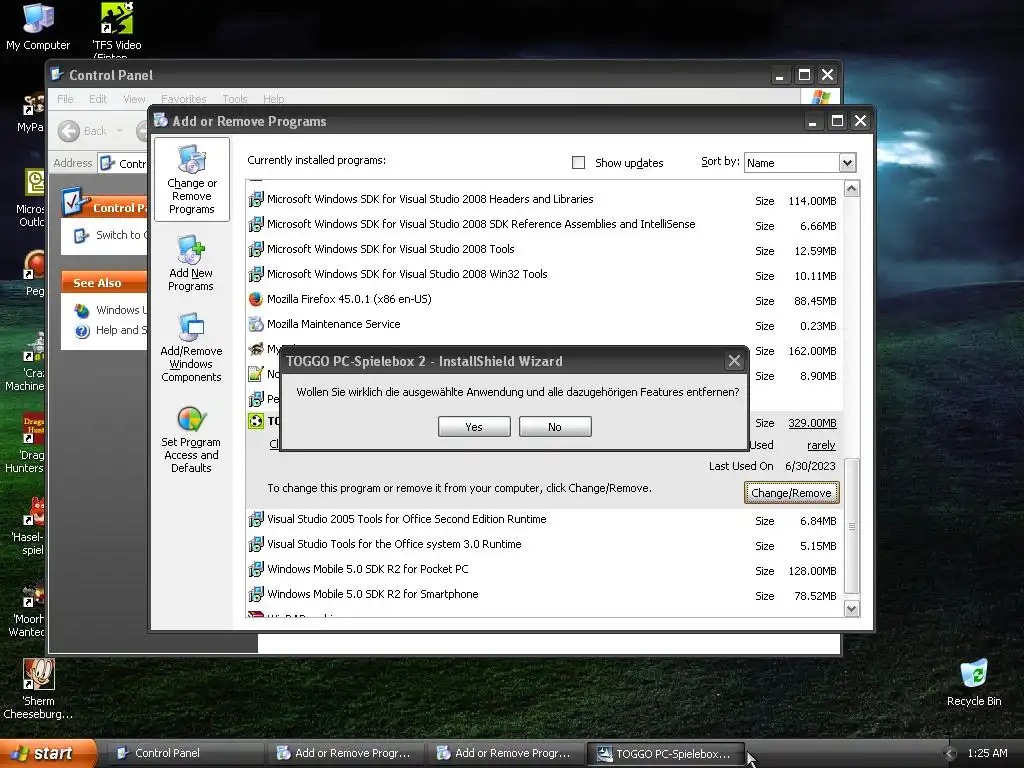Click Mozilla Firefox 45.0.1 icon in list
1024x768 pixels.
pos(256,299)
